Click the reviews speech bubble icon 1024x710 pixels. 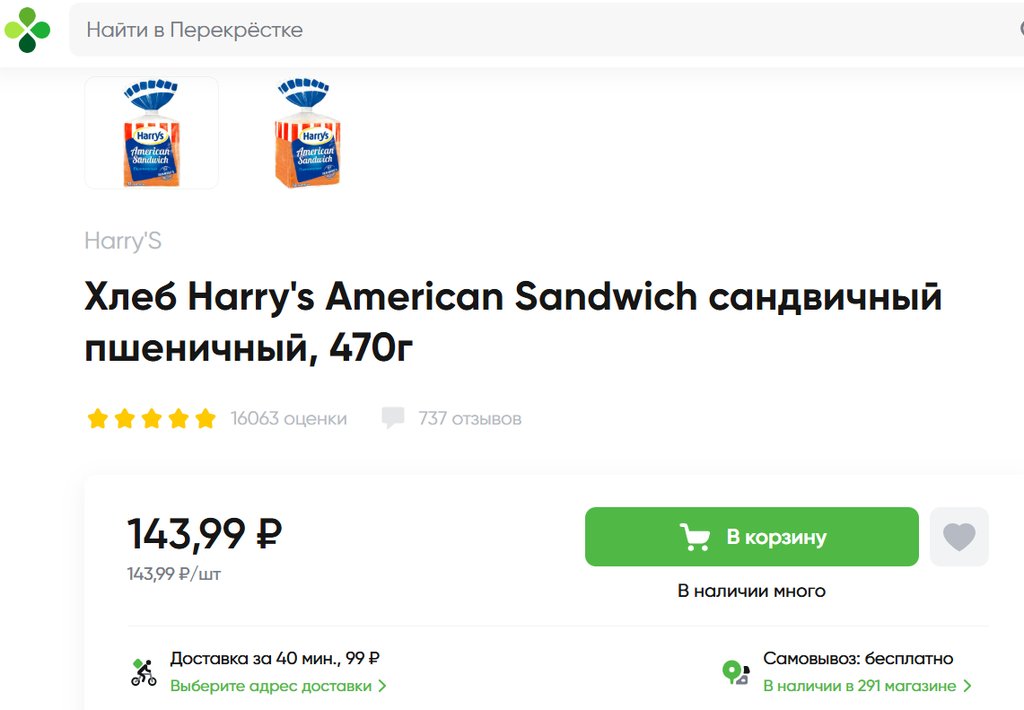(393, 418)
